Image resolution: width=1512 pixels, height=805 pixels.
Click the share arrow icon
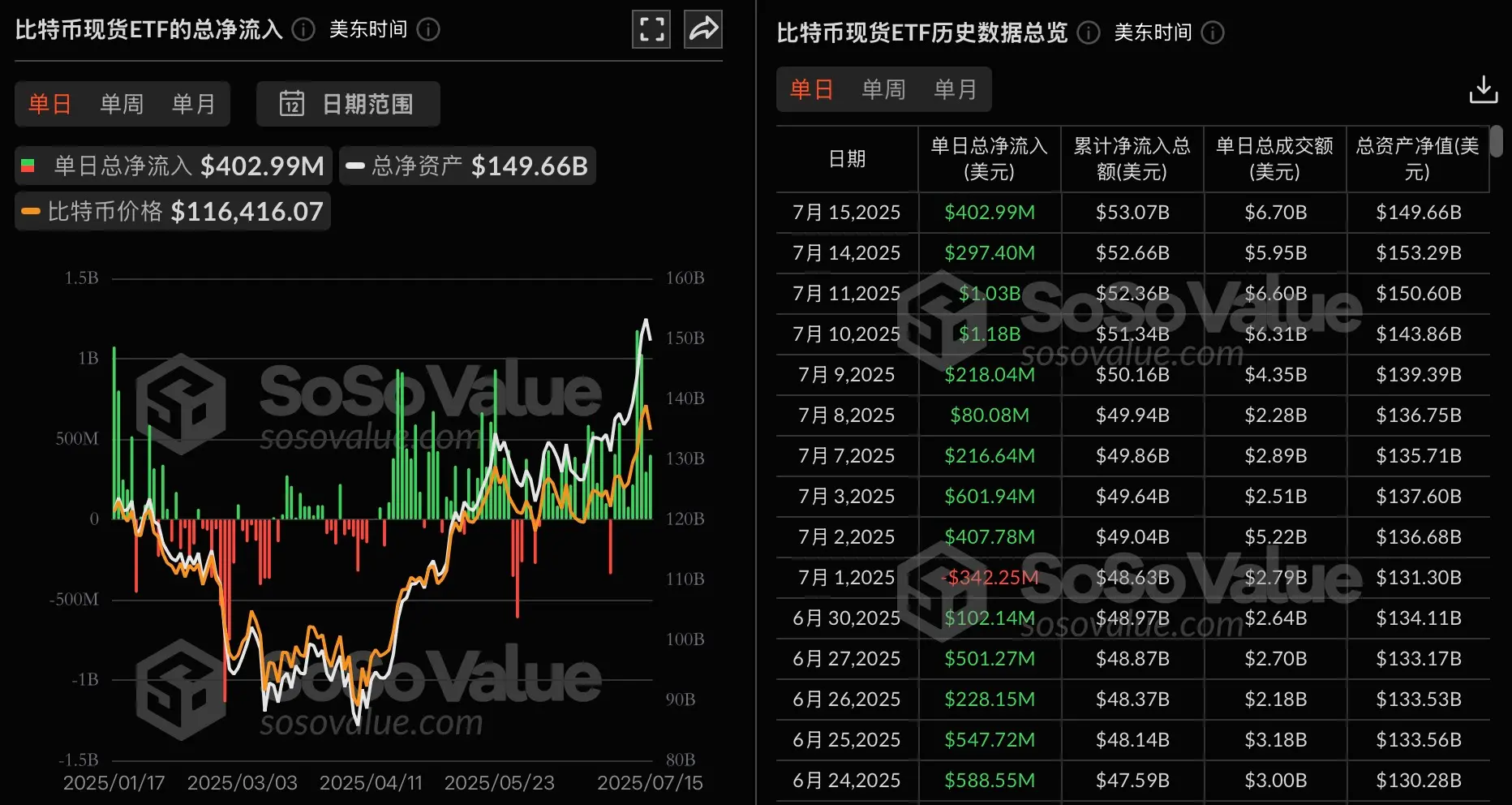point(702,30)
